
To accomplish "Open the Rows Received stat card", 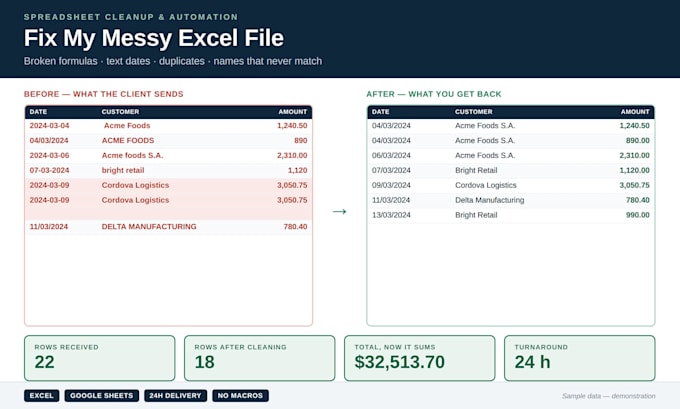I will click(100, 358).
